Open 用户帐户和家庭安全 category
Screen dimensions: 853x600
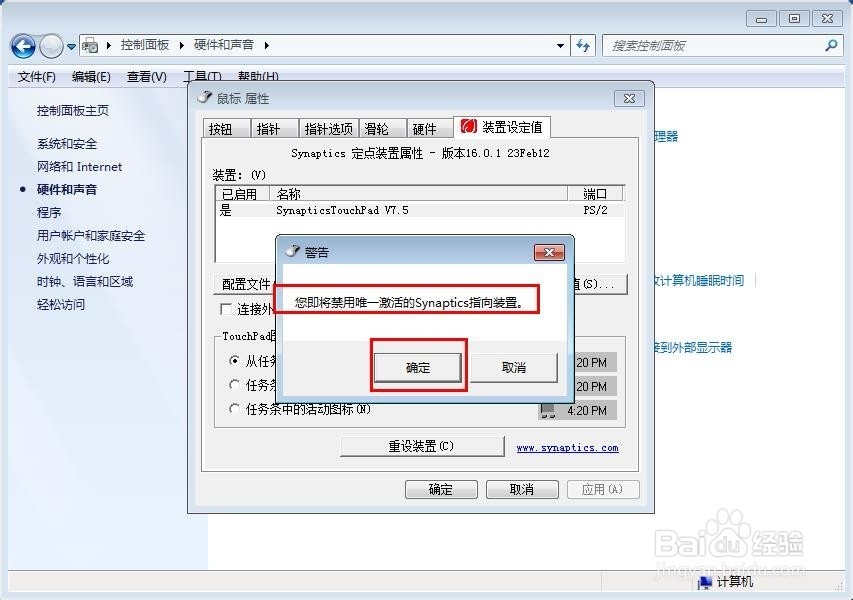tap(91, 236)
